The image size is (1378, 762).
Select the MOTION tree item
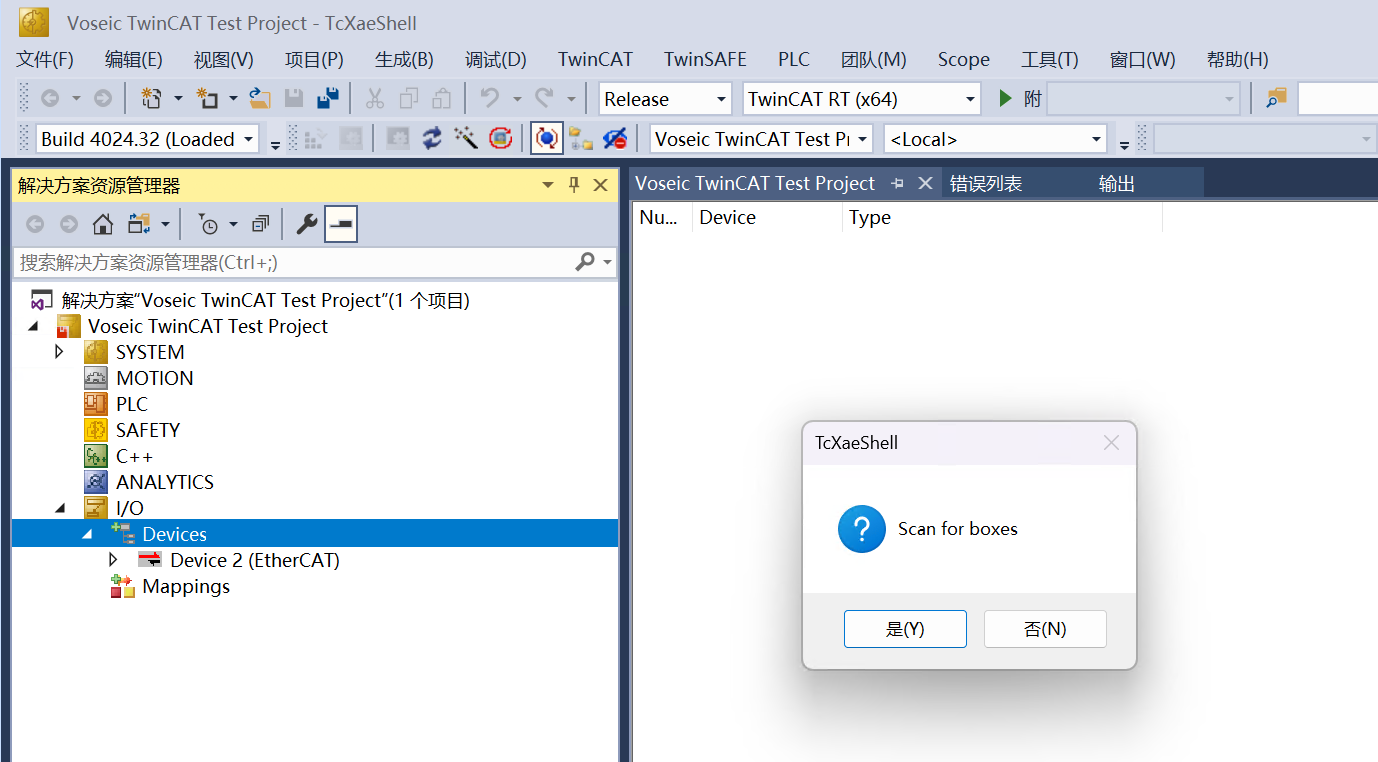pos(154,378)
